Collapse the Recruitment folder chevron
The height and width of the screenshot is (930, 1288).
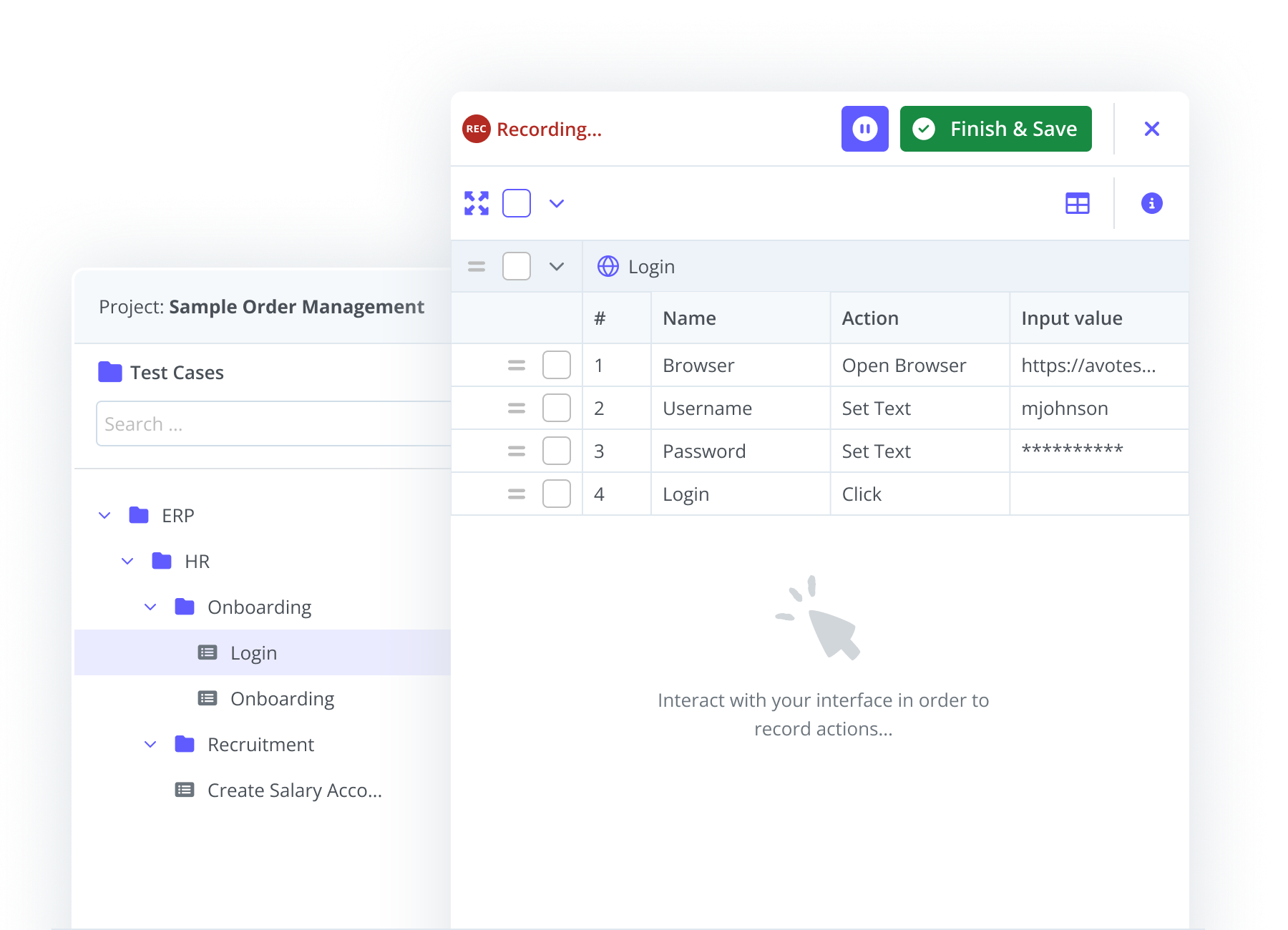tap(150, 745)
